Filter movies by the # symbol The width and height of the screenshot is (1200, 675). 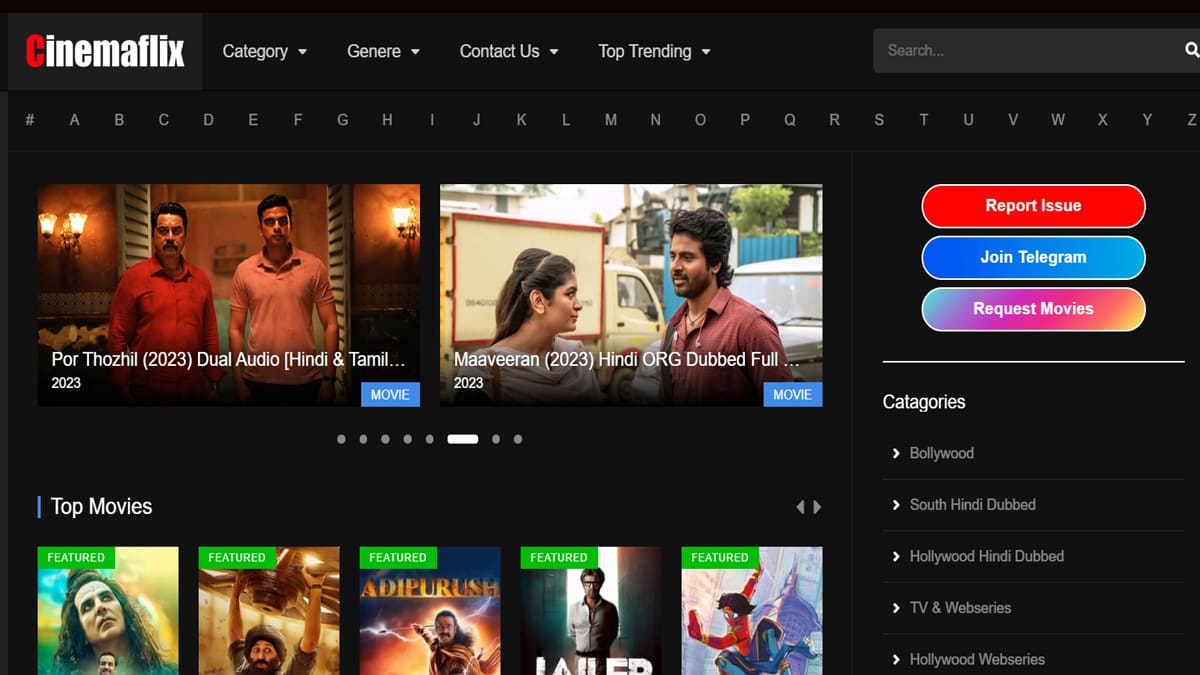(30, 120)
